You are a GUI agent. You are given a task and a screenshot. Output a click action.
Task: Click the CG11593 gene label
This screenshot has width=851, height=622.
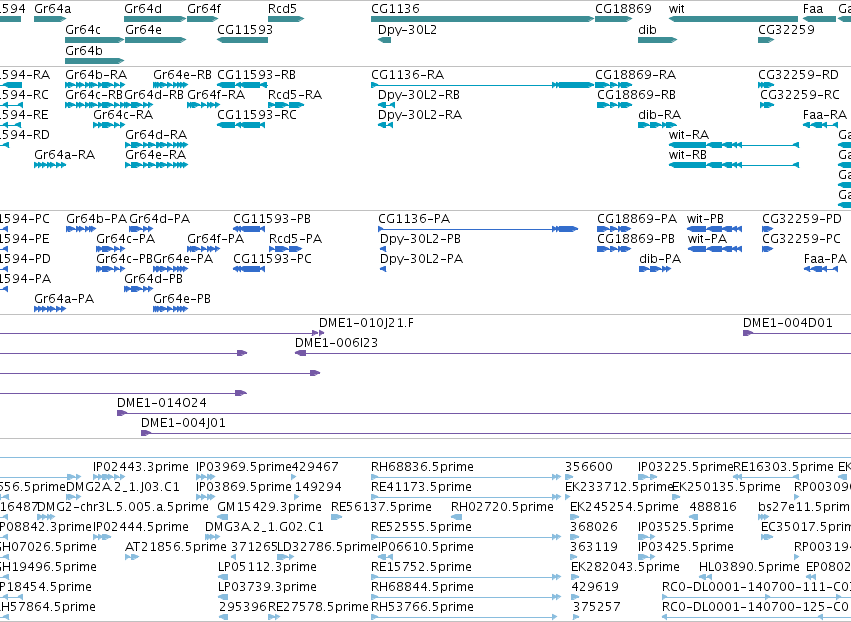(x=245, y=30)
